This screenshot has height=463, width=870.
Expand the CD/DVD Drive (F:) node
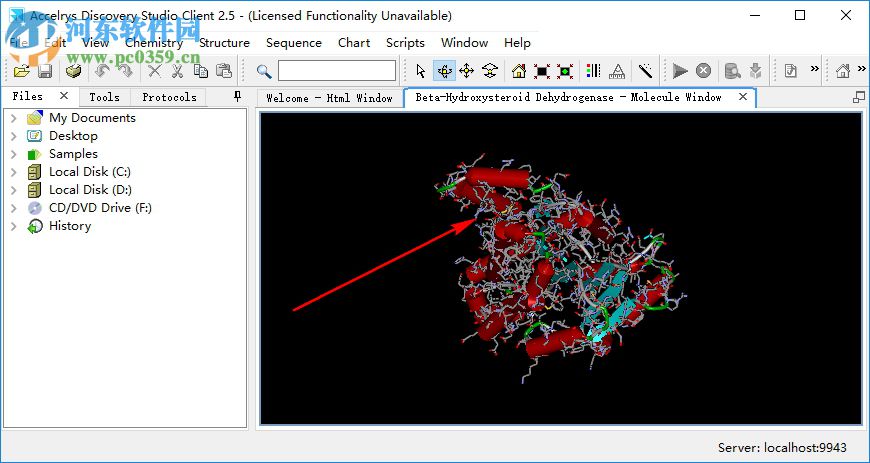point(14,208)
